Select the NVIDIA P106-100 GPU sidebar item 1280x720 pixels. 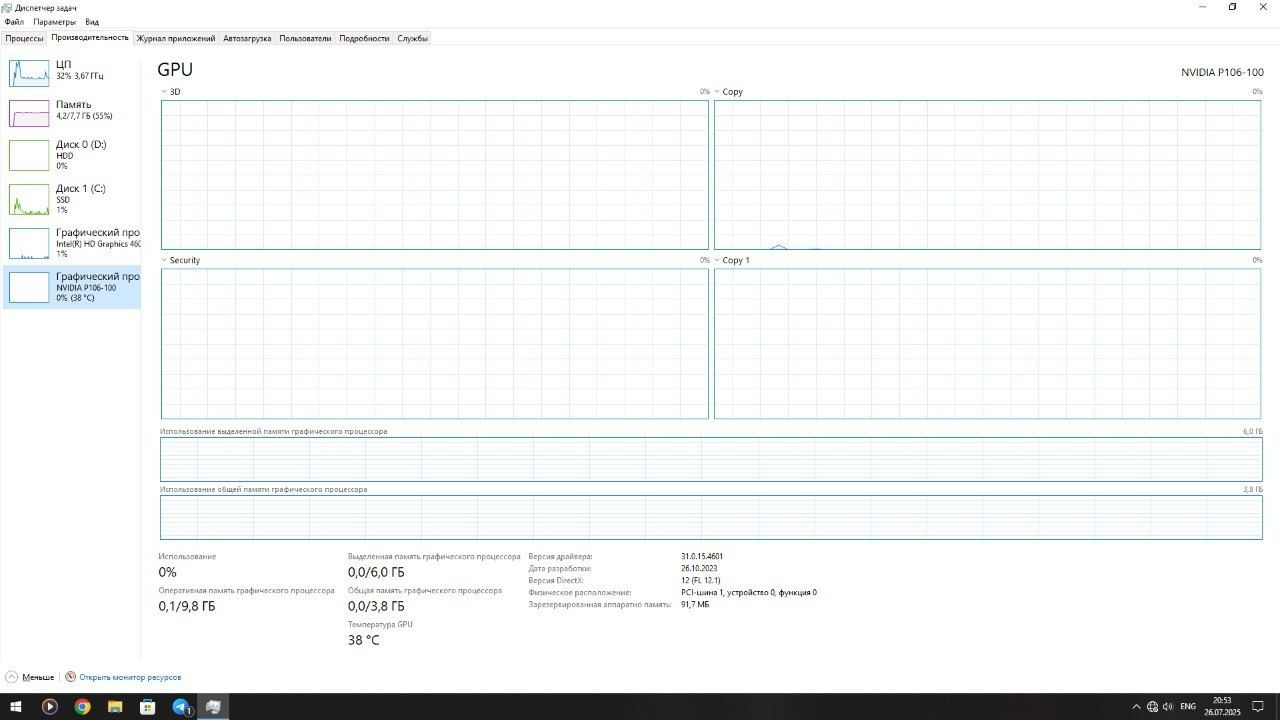71,287
